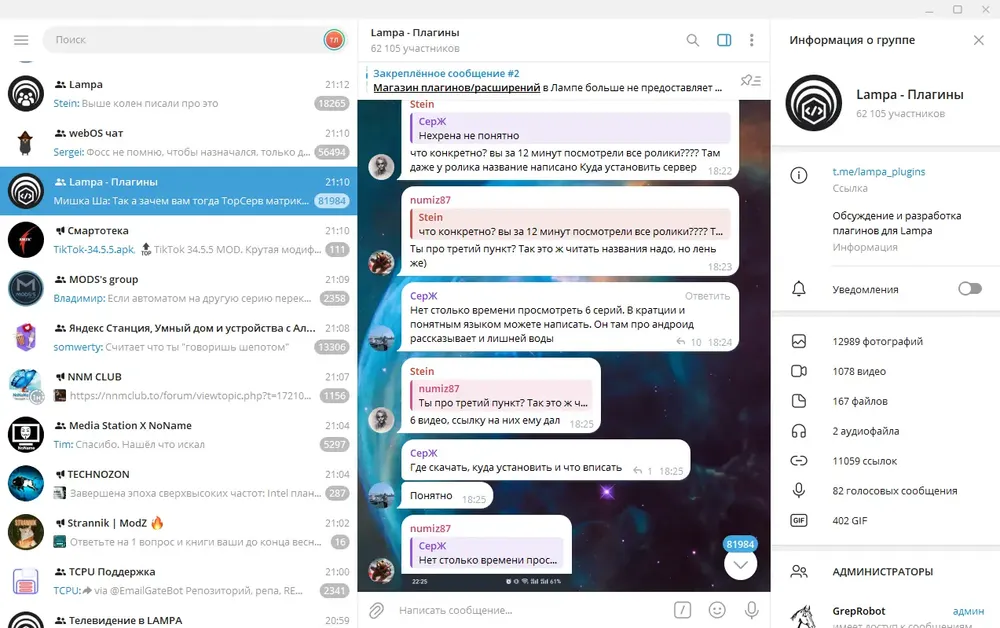Open the TCPU Поддержка chat
This screenshot has width=1000, height=628.
click(179, 581)
